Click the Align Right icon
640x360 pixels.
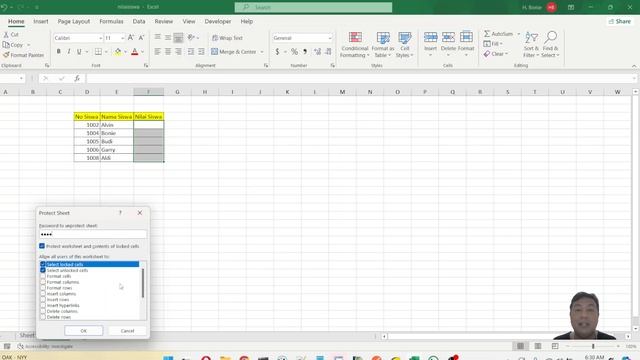click(x=178, y=51)
